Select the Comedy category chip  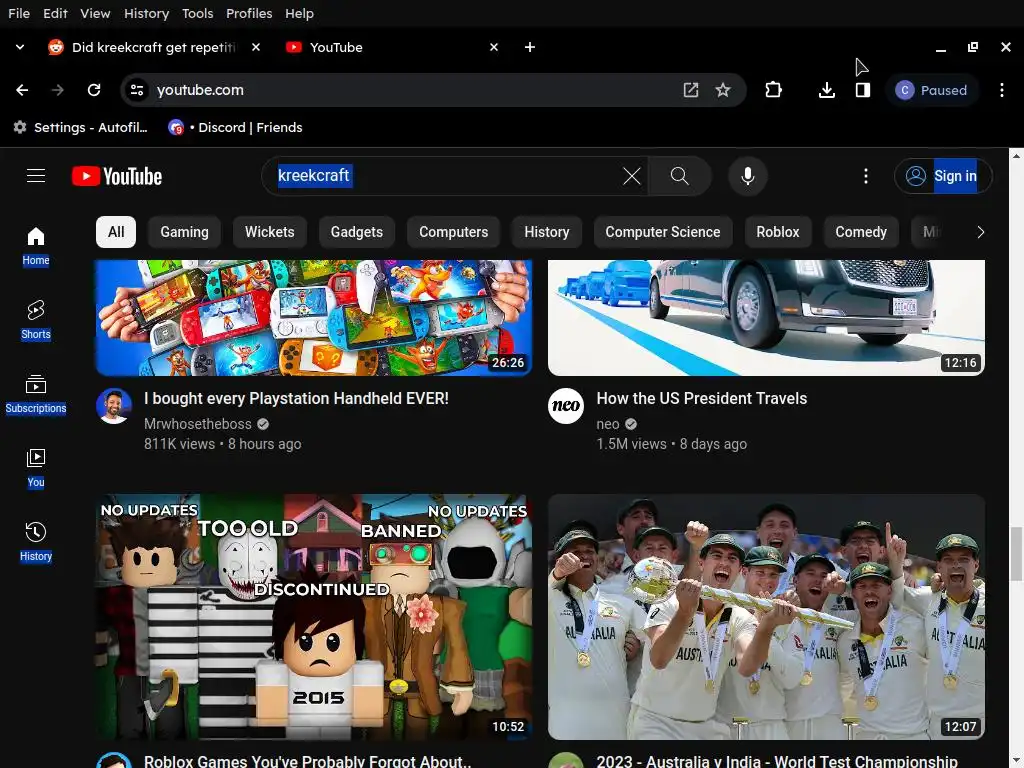861,232
